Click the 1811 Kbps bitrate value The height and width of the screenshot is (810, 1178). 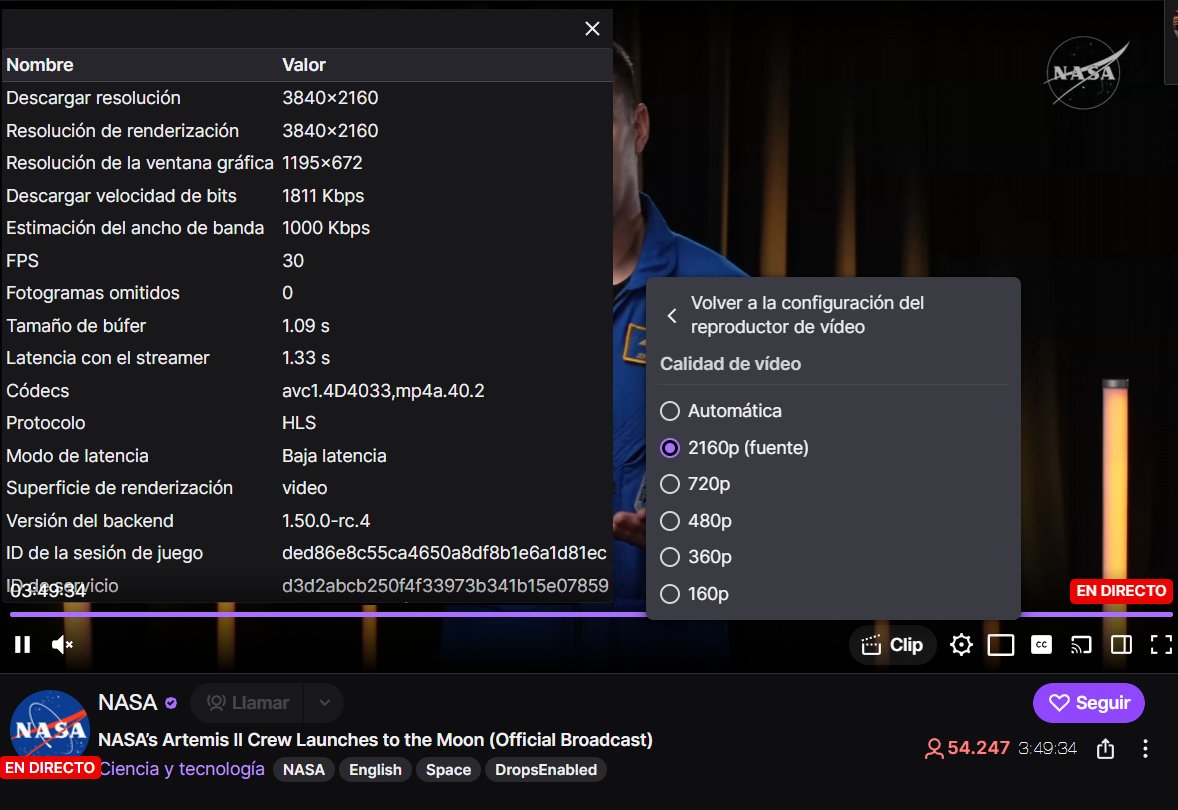(x=323, y=196)
